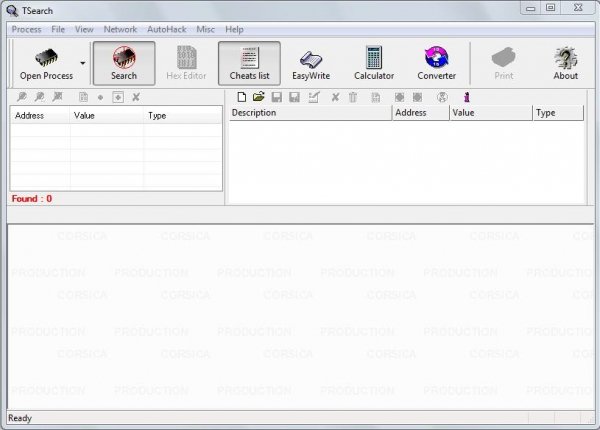Click the search results Type column header

(183, 116)
